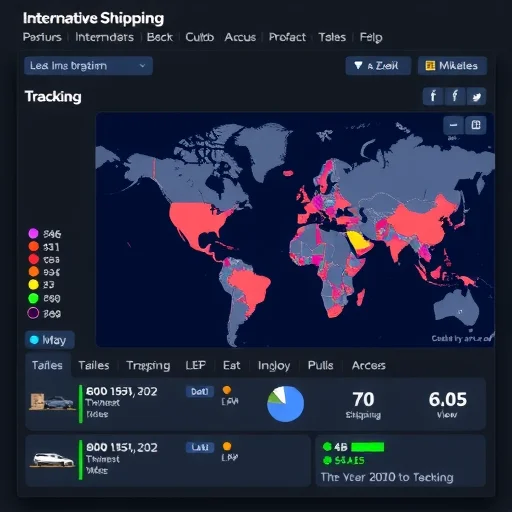Share via the Twitter bird icon
This screenshot has height=512, width=512.
pyautogui.click(x=476, y=97)
